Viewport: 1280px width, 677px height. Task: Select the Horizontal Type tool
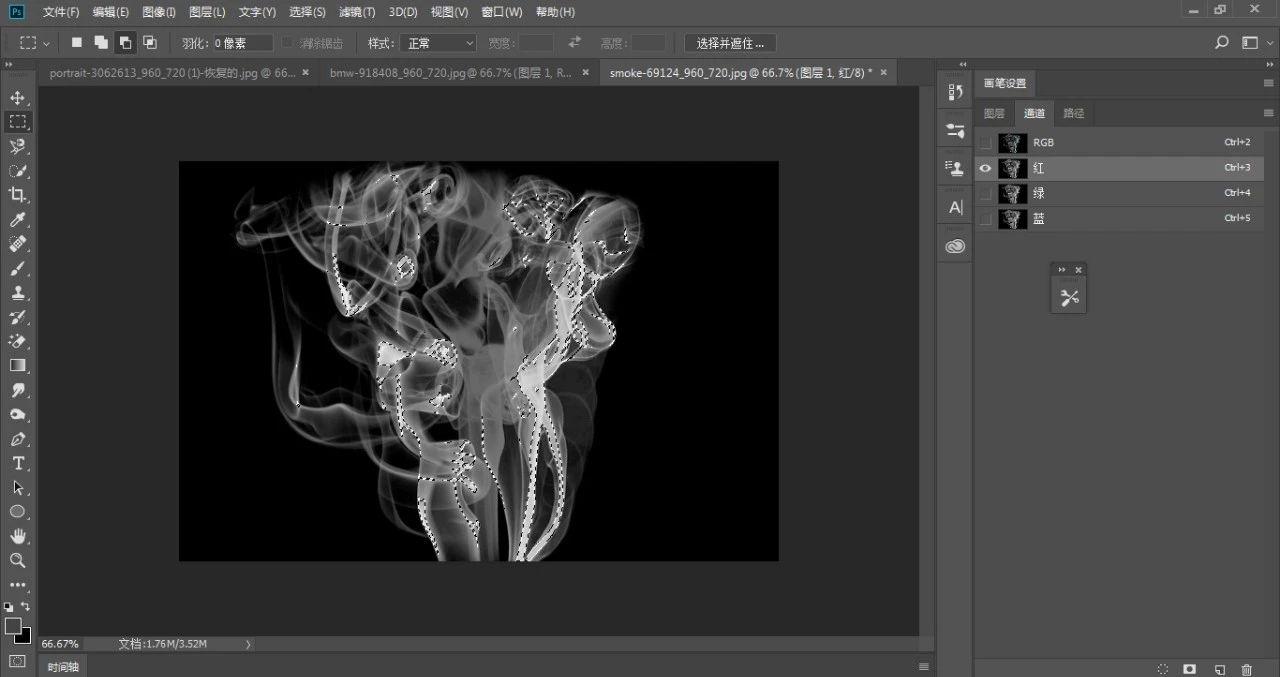tap(18, 463)
